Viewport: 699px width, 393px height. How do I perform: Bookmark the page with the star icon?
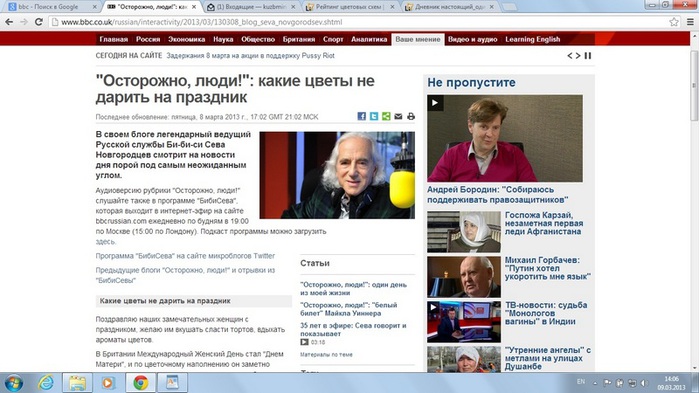[x=674, y=22]
